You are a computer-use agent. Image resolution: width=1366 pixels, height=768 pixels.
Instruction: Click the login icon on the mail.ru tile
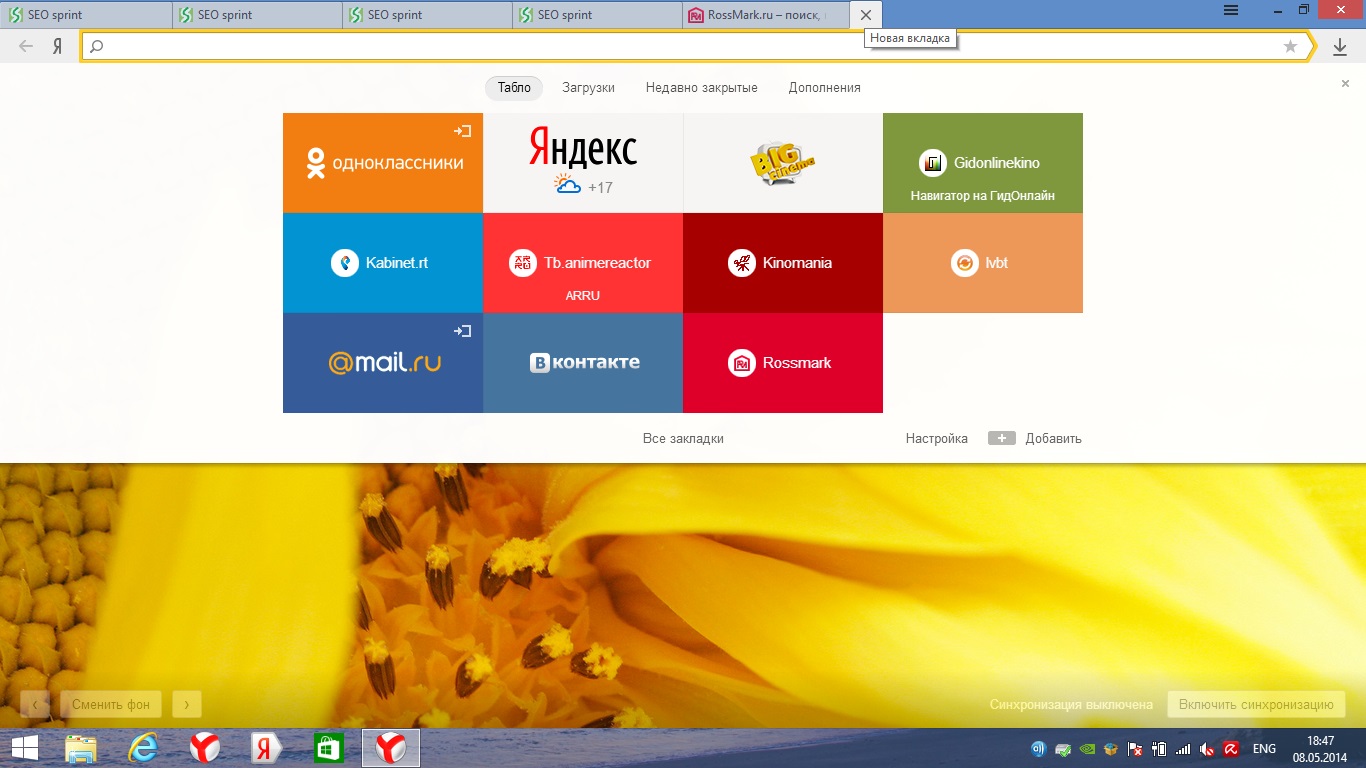462,331
